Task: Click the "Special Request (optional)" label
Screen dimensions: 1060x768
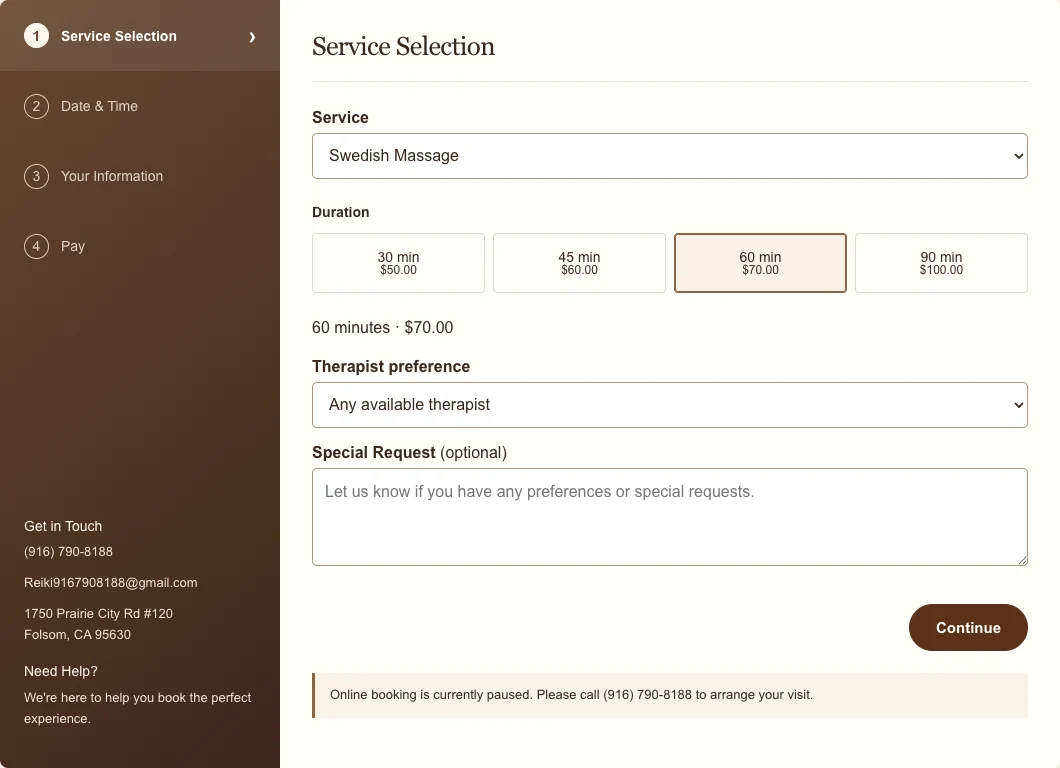Action: coord(410,452)
